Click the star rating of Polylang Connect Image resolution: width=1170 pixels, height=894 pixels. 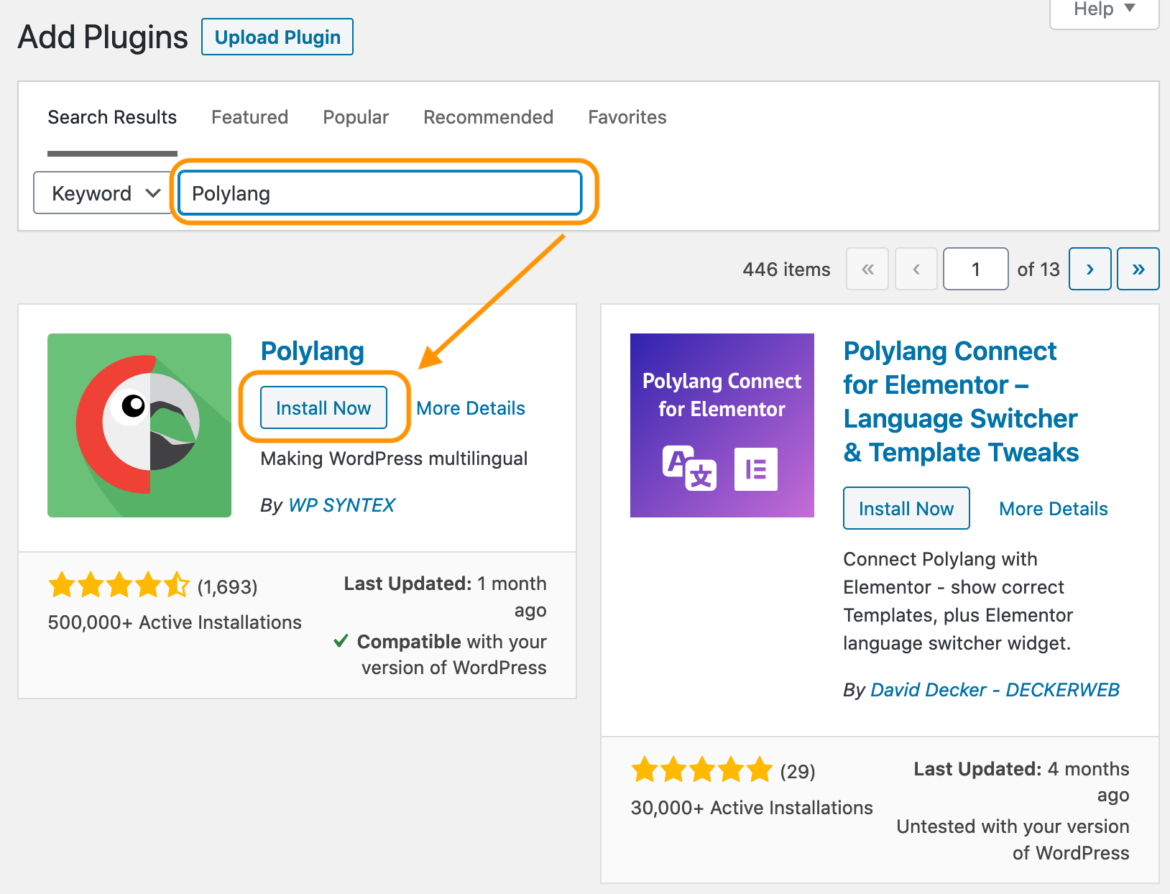(700, 769)
